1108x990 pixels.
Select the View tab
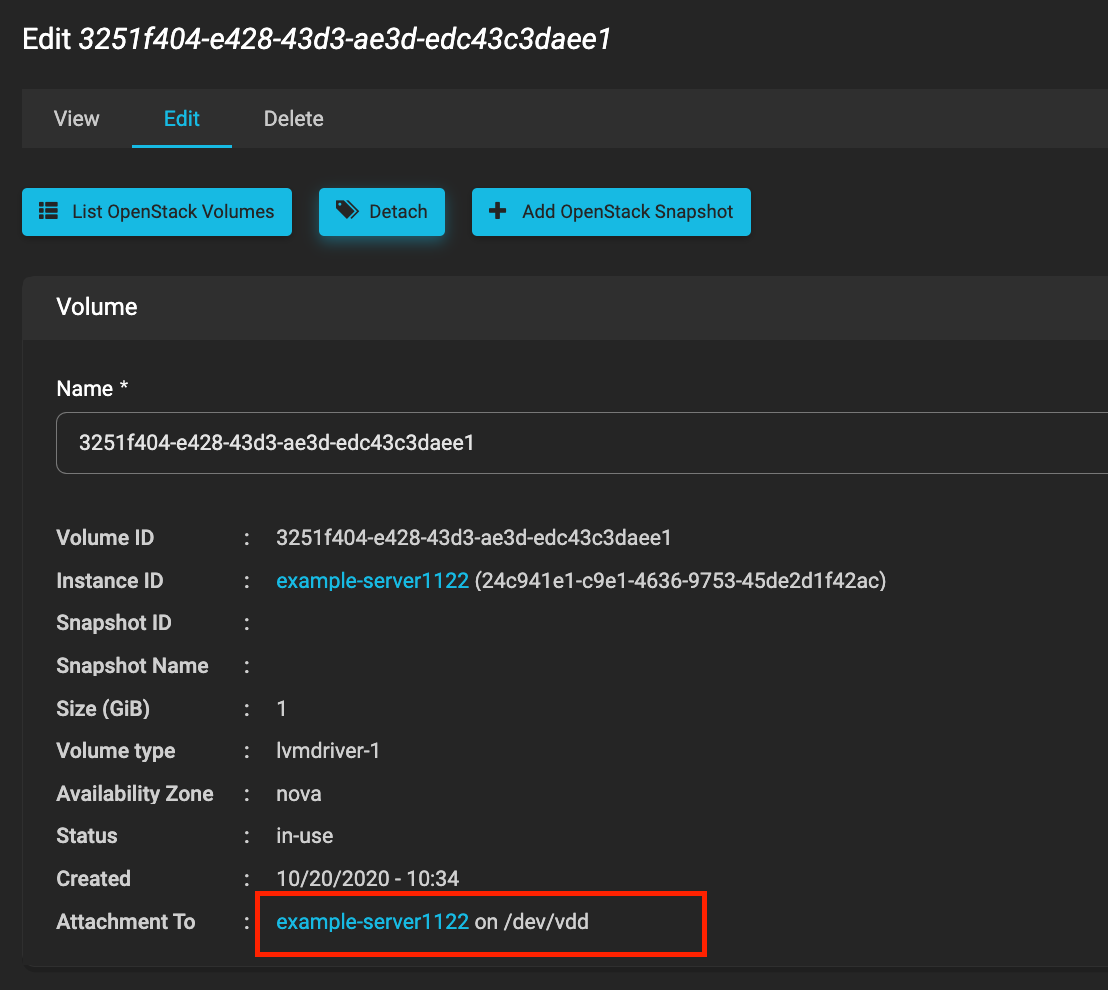pos(76,118)
